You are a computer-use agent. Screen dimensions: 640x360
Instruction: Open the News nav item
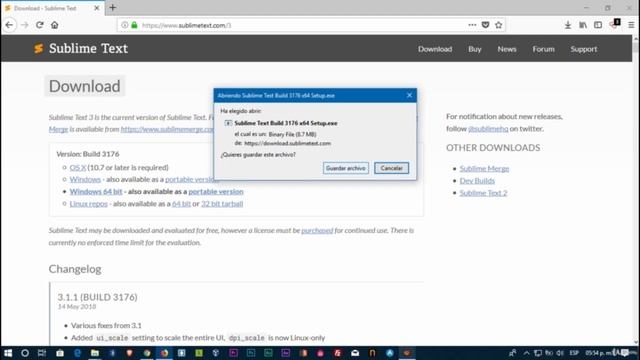(507, 49)
